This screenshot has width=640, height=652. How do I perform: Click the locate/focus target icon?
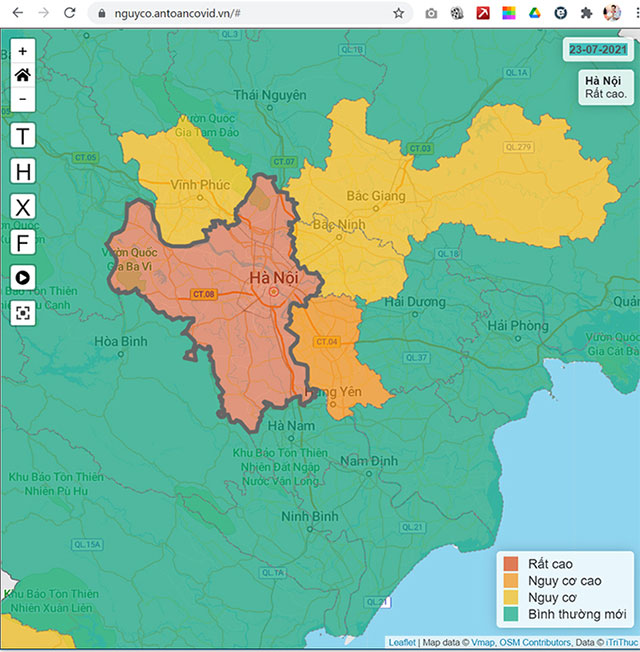22,313
